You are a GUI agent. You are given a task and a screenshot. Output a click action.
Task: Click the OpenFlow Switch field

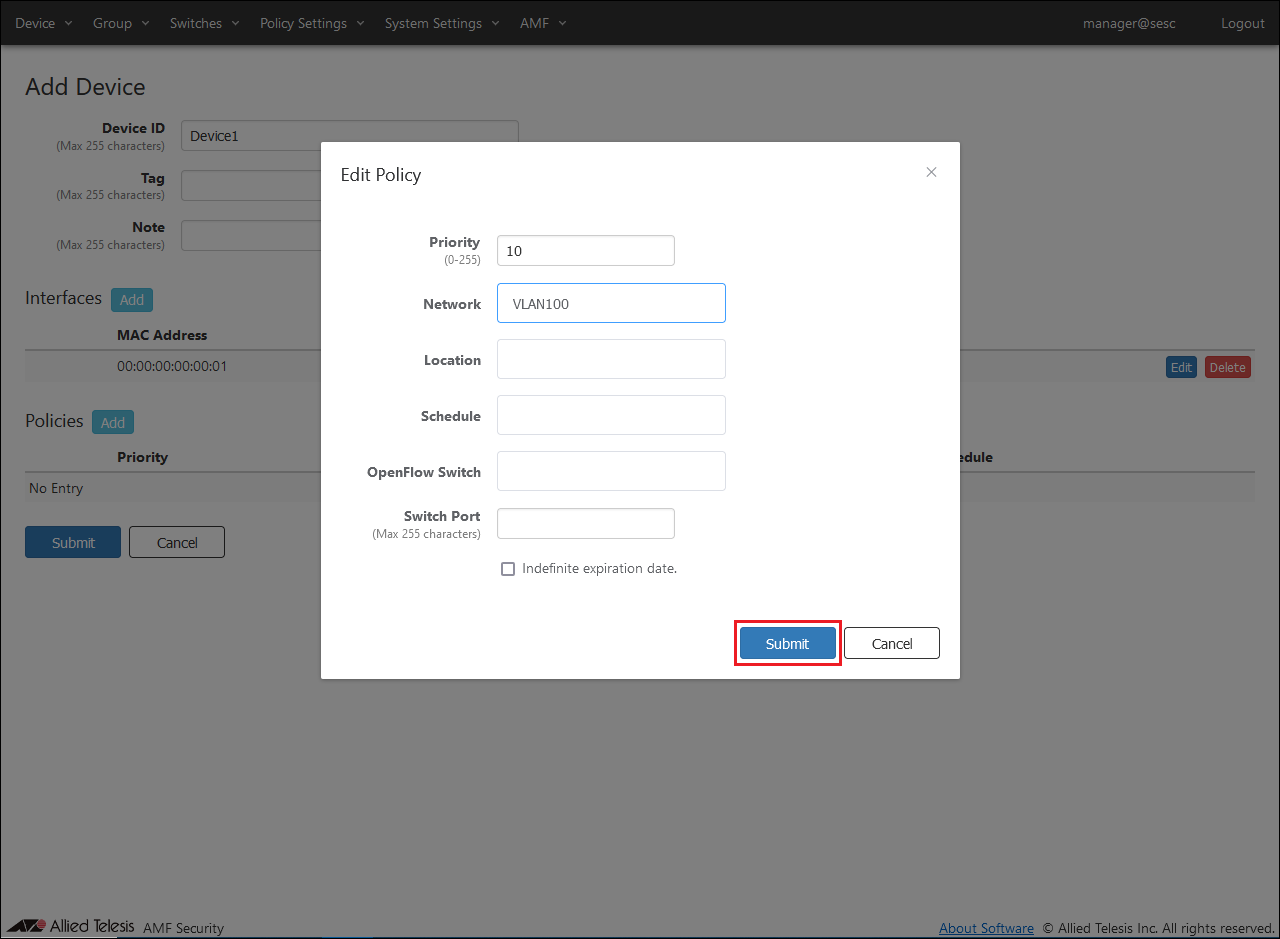pyautogui.click(x=610, y=471)
